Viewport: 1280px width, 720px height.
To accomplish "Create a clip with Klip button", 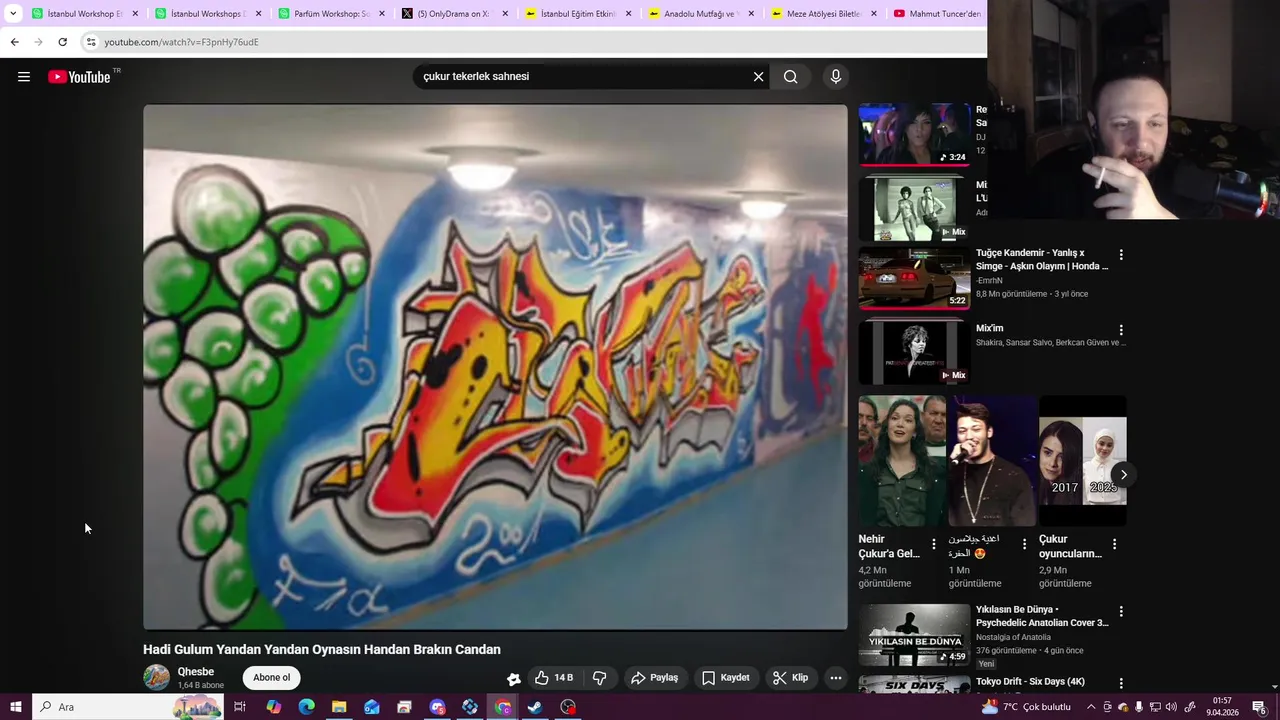I will click(790, 678).
